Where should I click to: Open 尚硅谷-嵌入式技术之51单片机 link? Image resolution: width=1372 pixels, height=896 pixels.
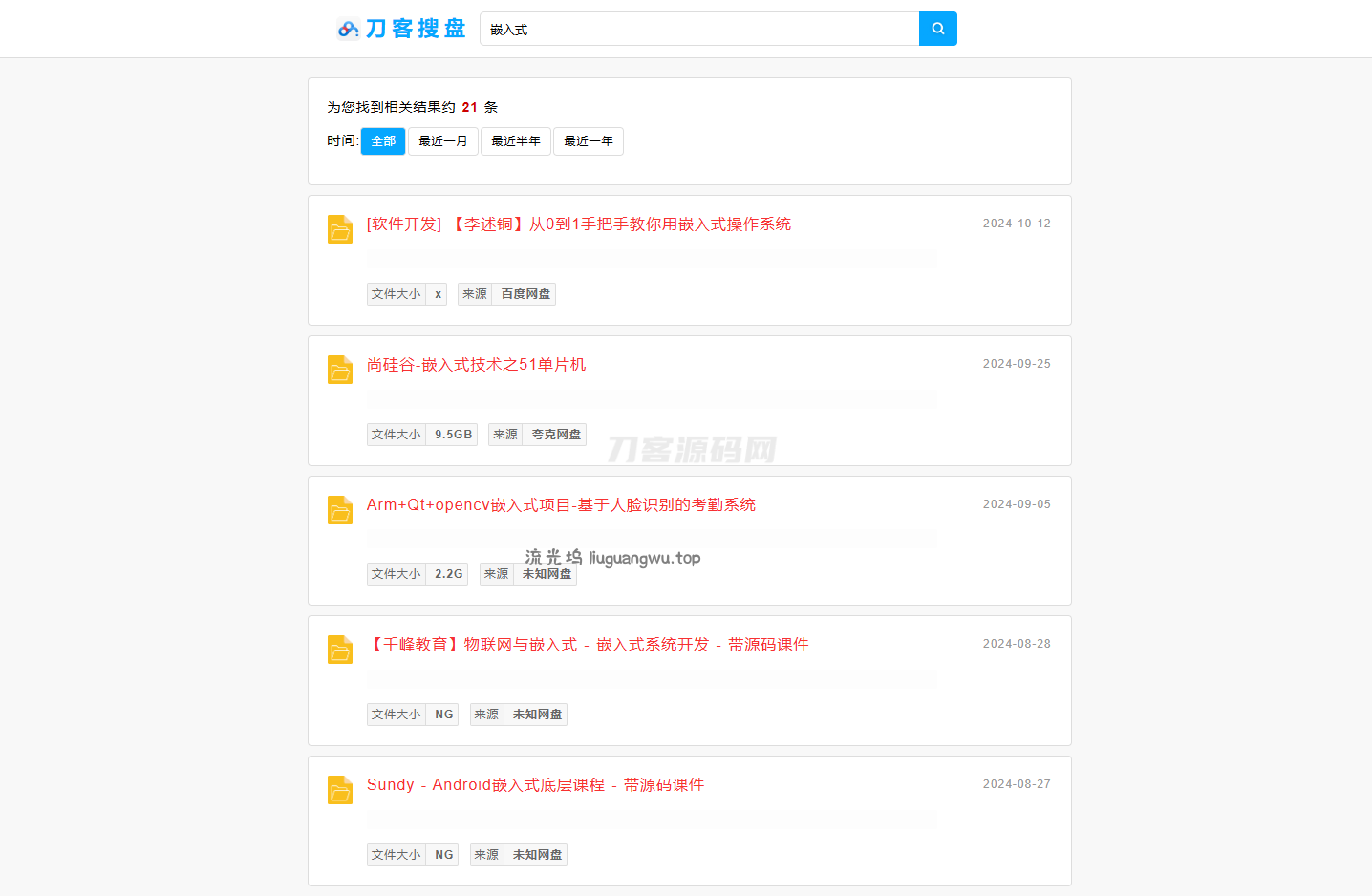pos(476,365)
